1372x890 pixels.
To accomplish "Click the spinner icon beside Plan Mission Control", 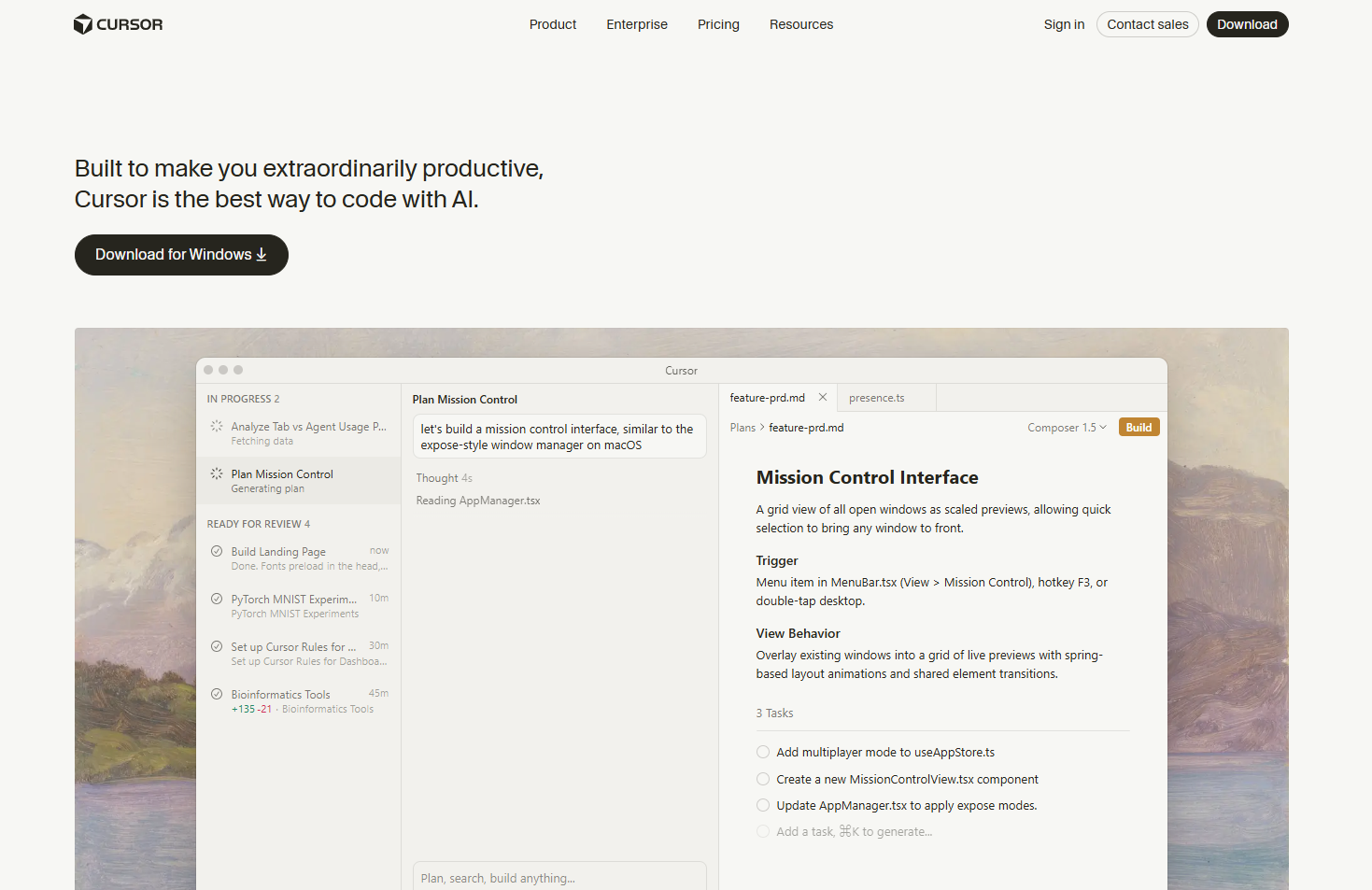I will (217, 473).
